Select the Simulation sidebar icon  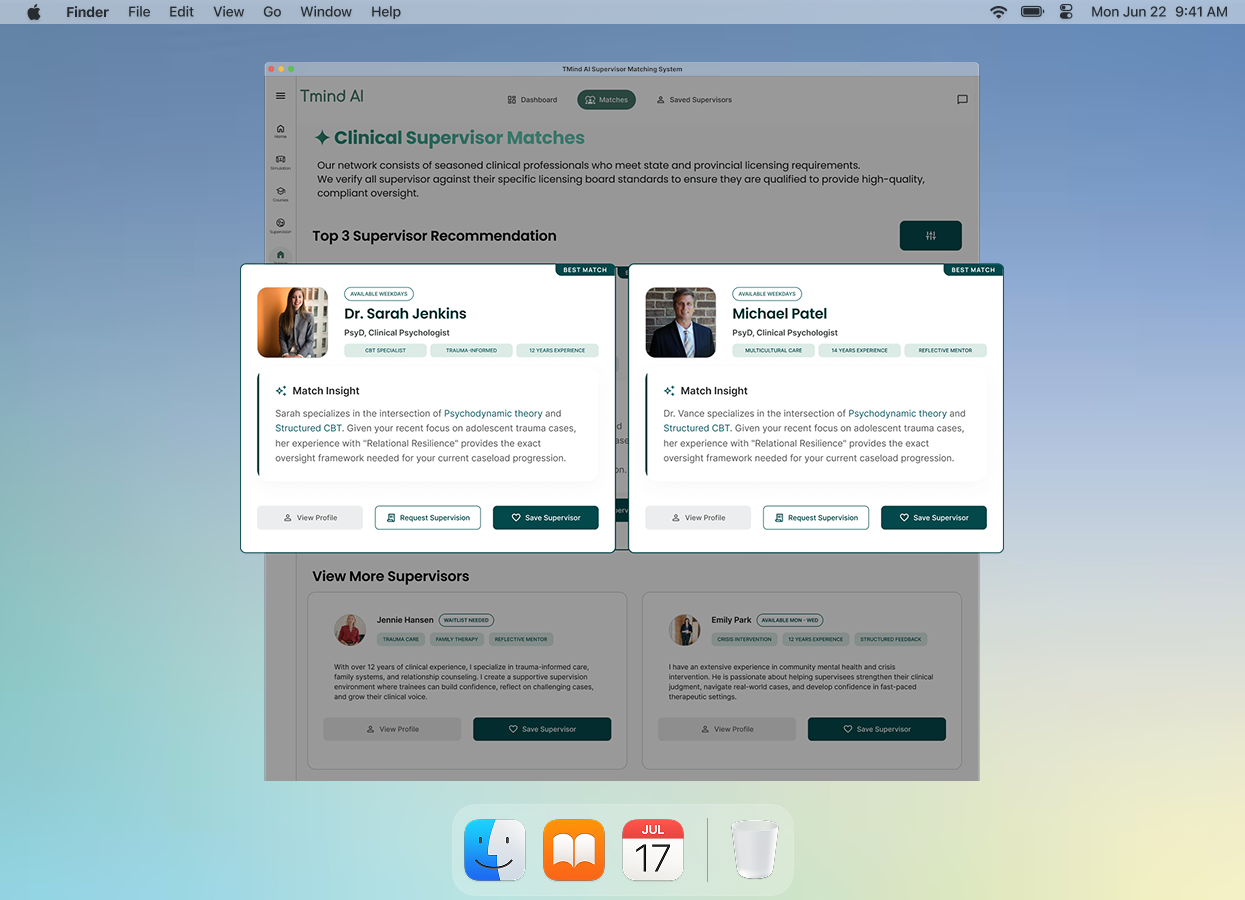[x=280, y=161]
